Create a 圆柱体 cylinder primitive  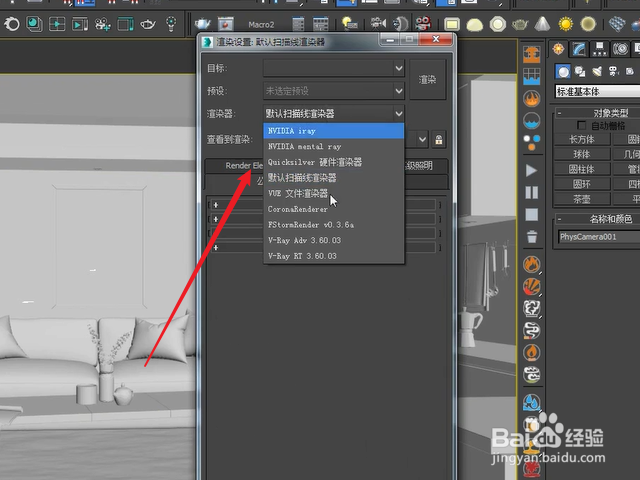[x=582, y=169]
